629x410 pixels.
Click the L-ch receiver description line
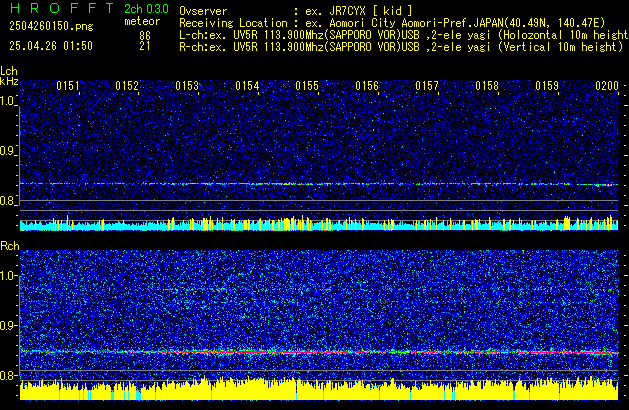coord(404,35)
